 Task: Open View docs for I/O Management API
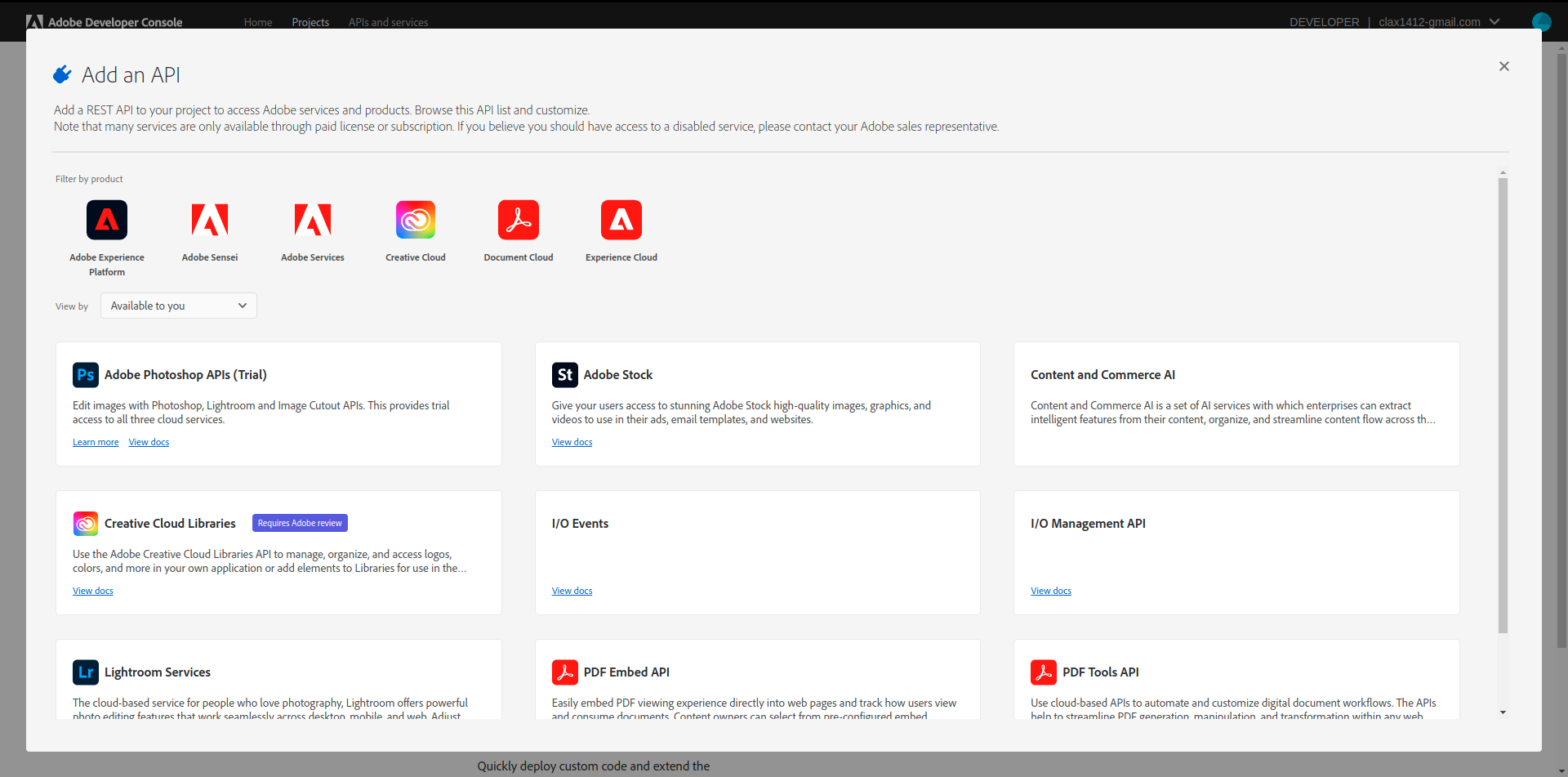coord(1051,591)
